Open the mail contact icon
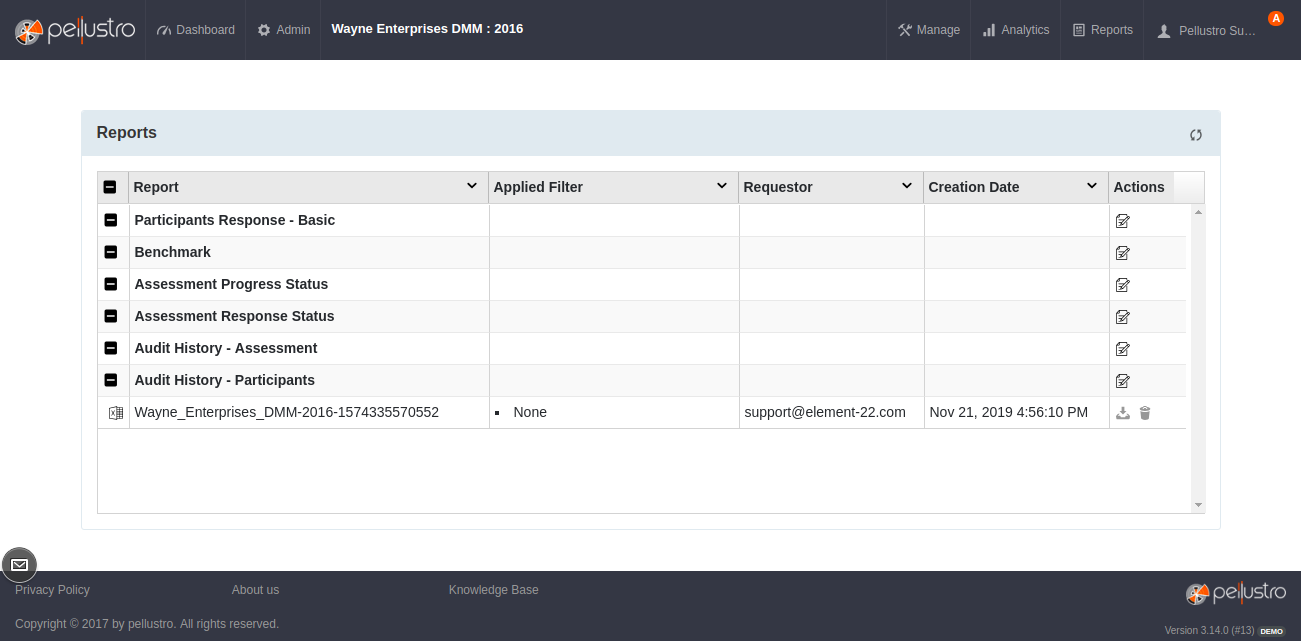This screenshot has width=1301, height=641. click(x=19, y=565)
